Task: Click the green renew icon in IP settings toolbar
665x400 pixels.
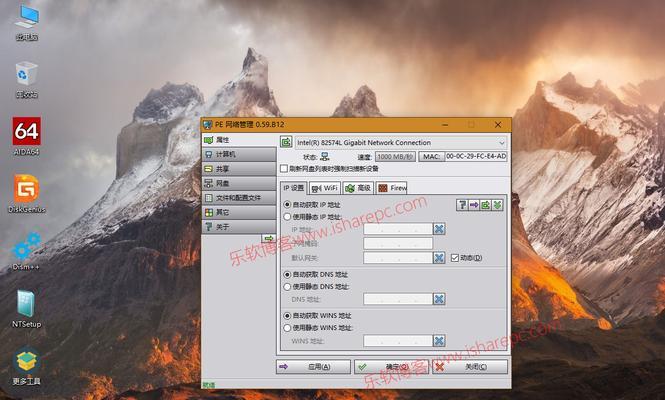Action: coord(485,205)
